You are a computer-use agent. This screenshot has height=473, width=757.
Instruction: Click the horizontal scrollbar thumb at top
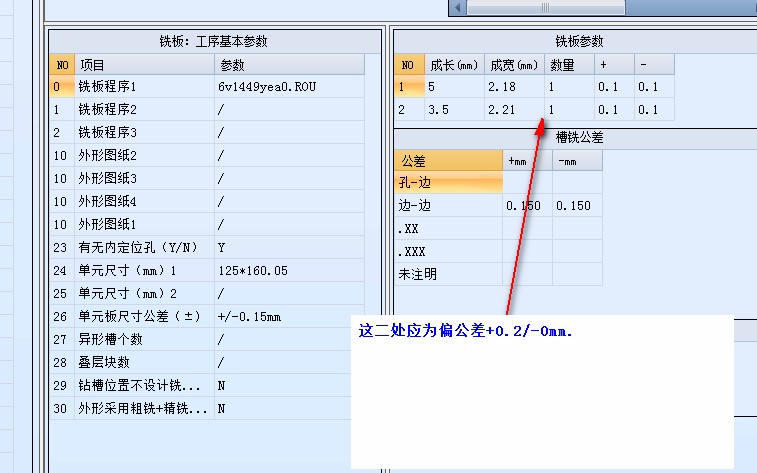click(x=546, y=8)
